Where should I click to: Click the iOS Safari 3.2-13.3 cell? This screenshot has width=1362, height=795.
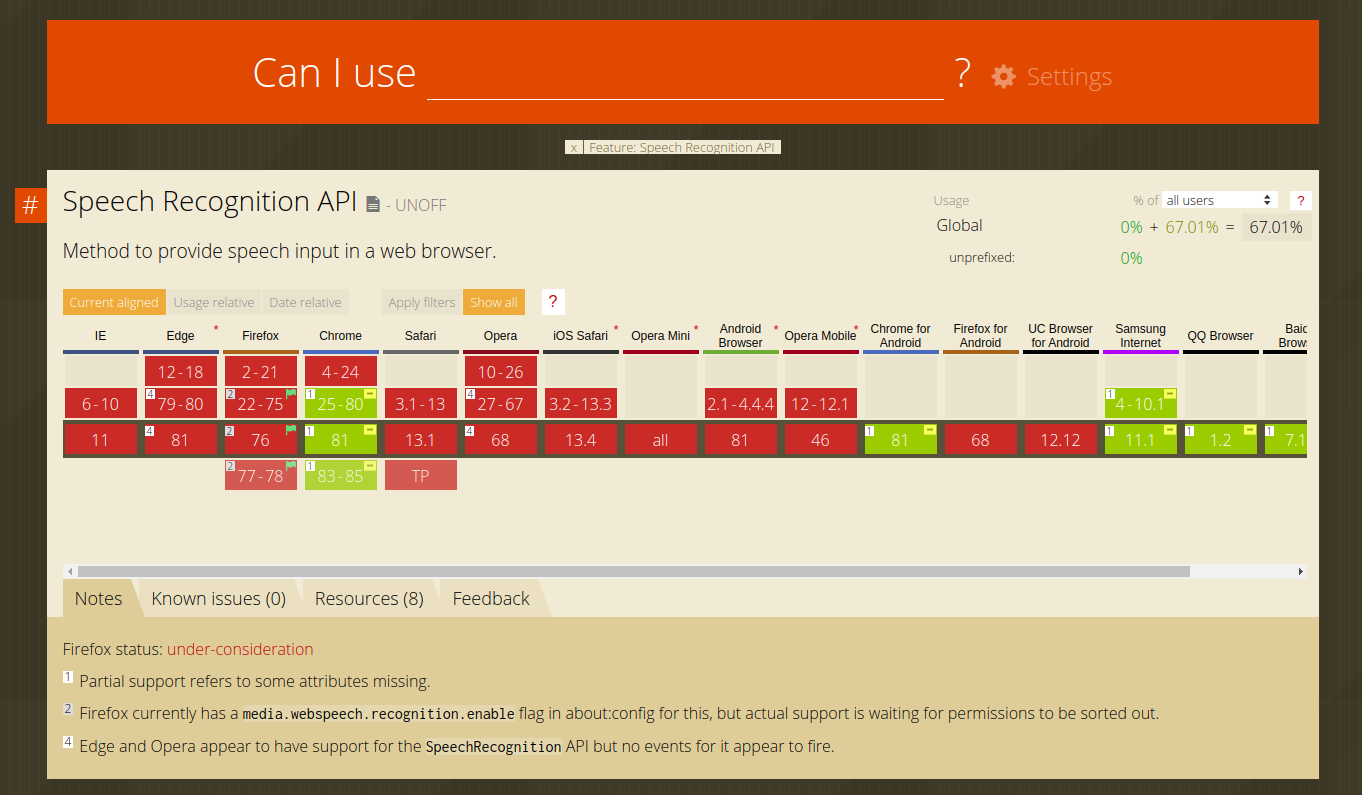(x=581, y=403)
